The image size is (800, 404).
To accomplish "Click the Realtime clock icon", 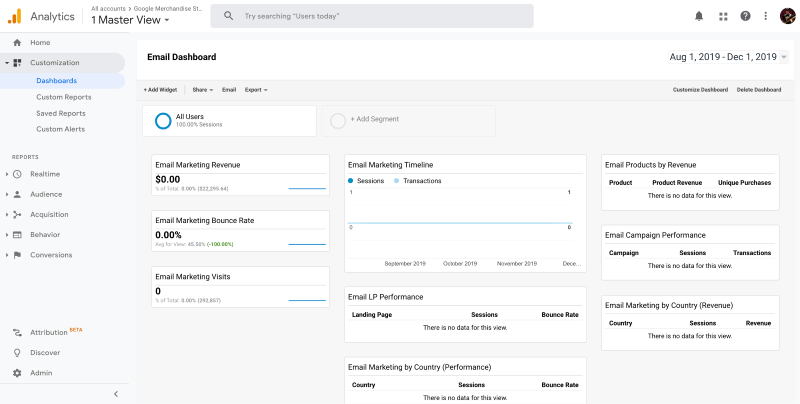I will (x=17, y=174).
